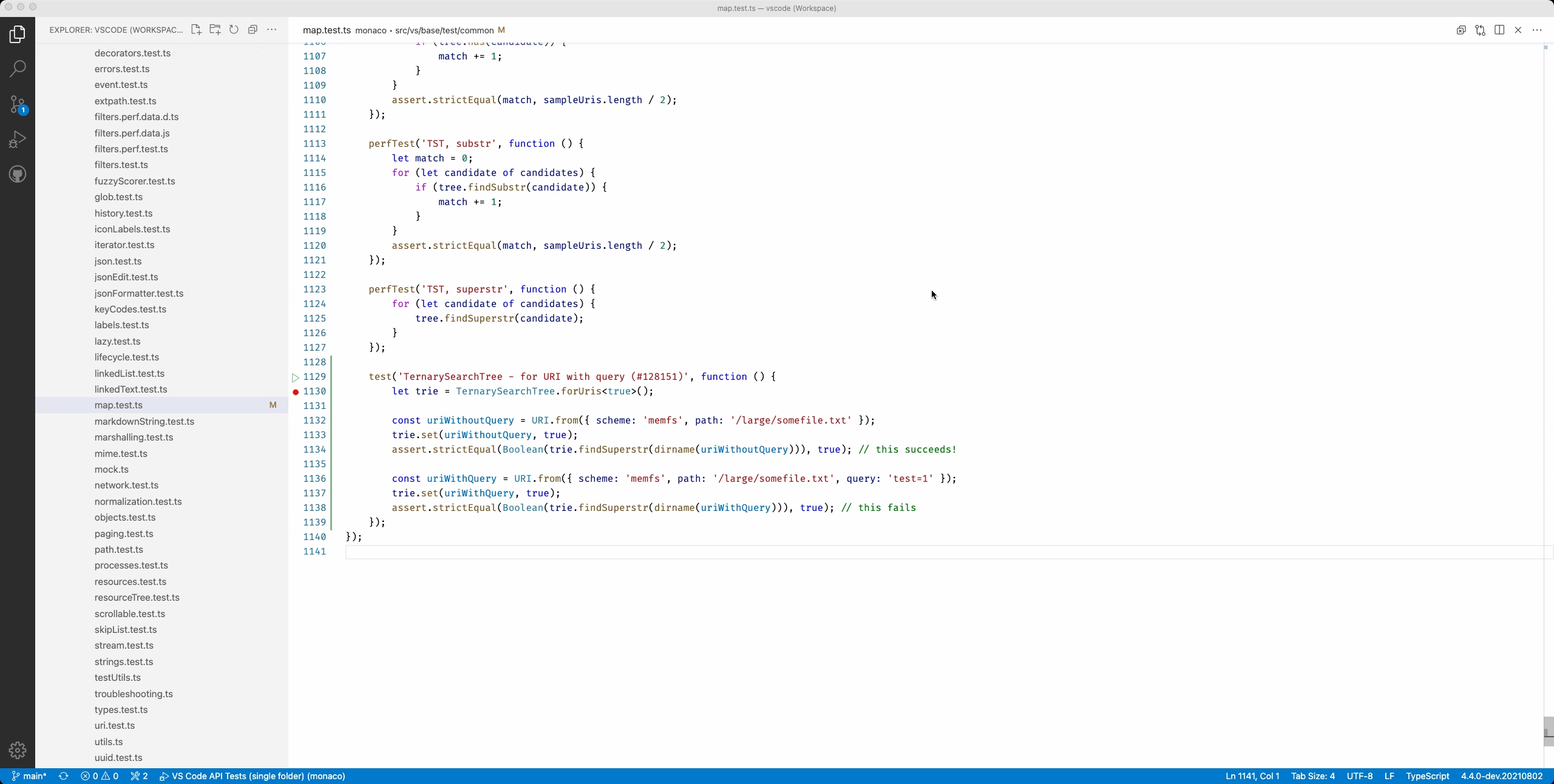Toggle the breakpoint on line 1130
This screenshot has height=784, width=1554.
[296, 392]
